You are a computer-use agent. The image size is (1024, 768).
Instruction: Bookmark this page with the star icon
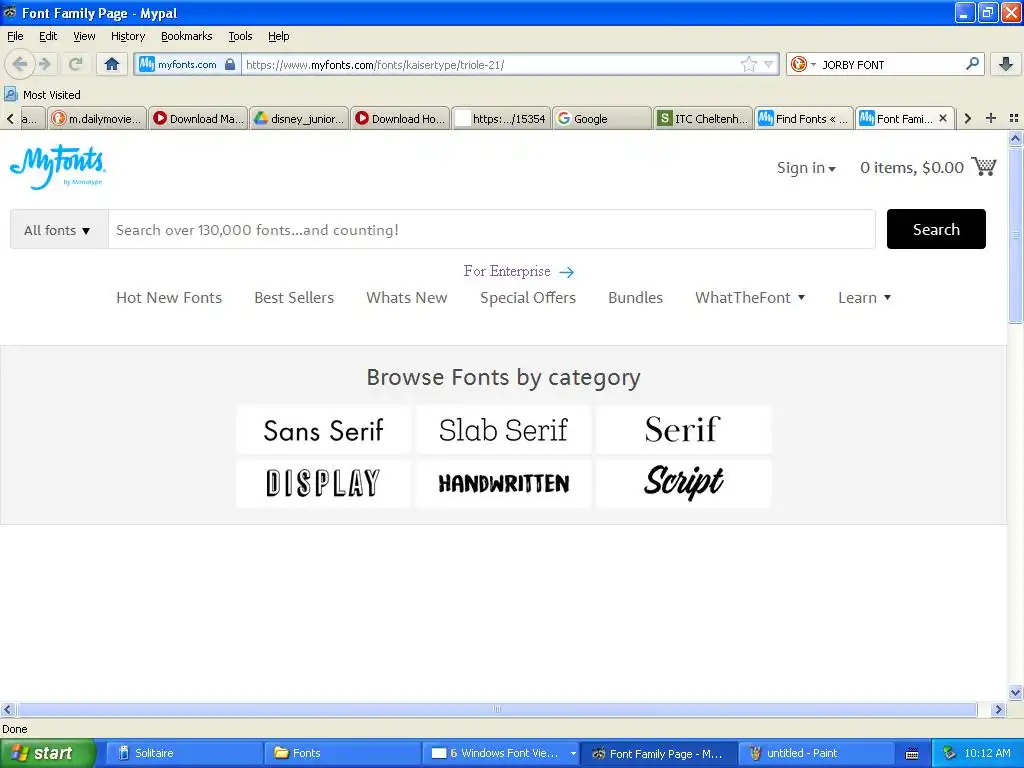(x=748, y=64)
